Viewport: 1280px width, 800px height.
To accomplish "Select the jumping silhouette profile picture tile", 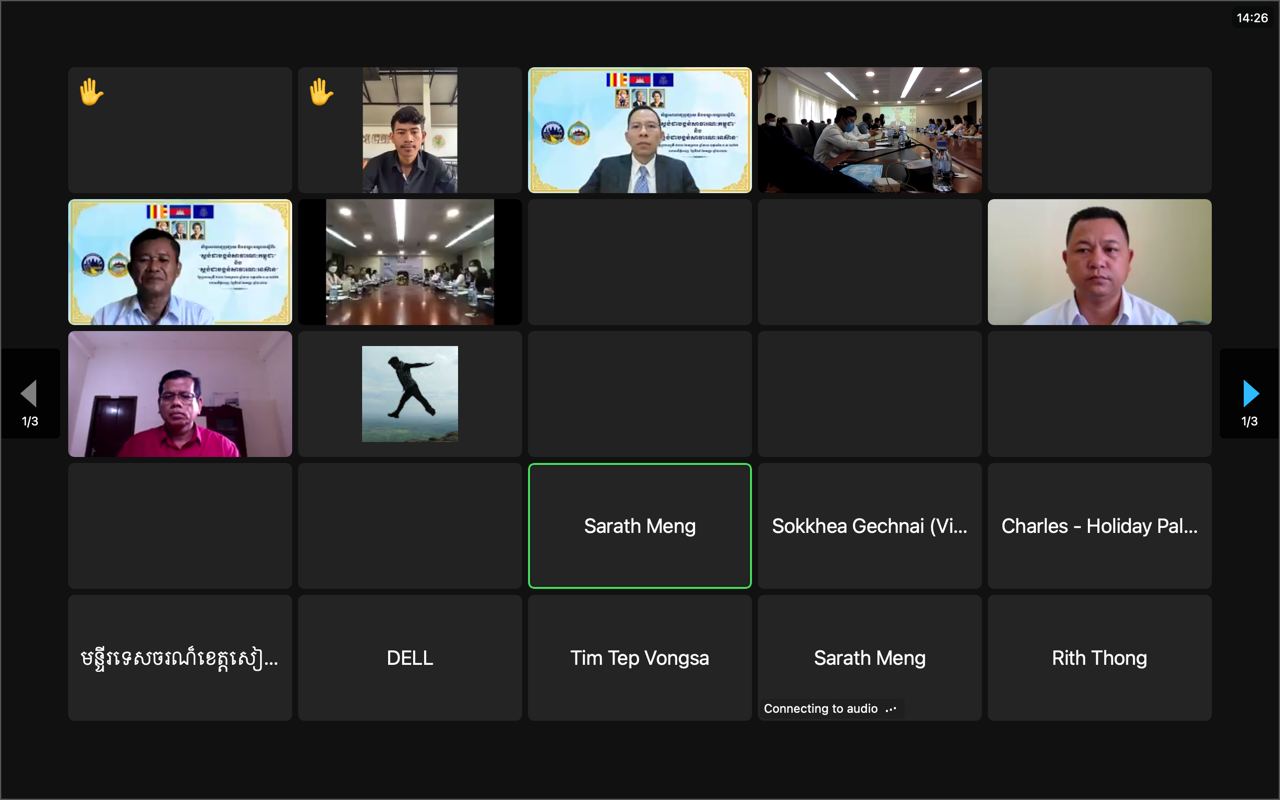I will tap(410, 394).
